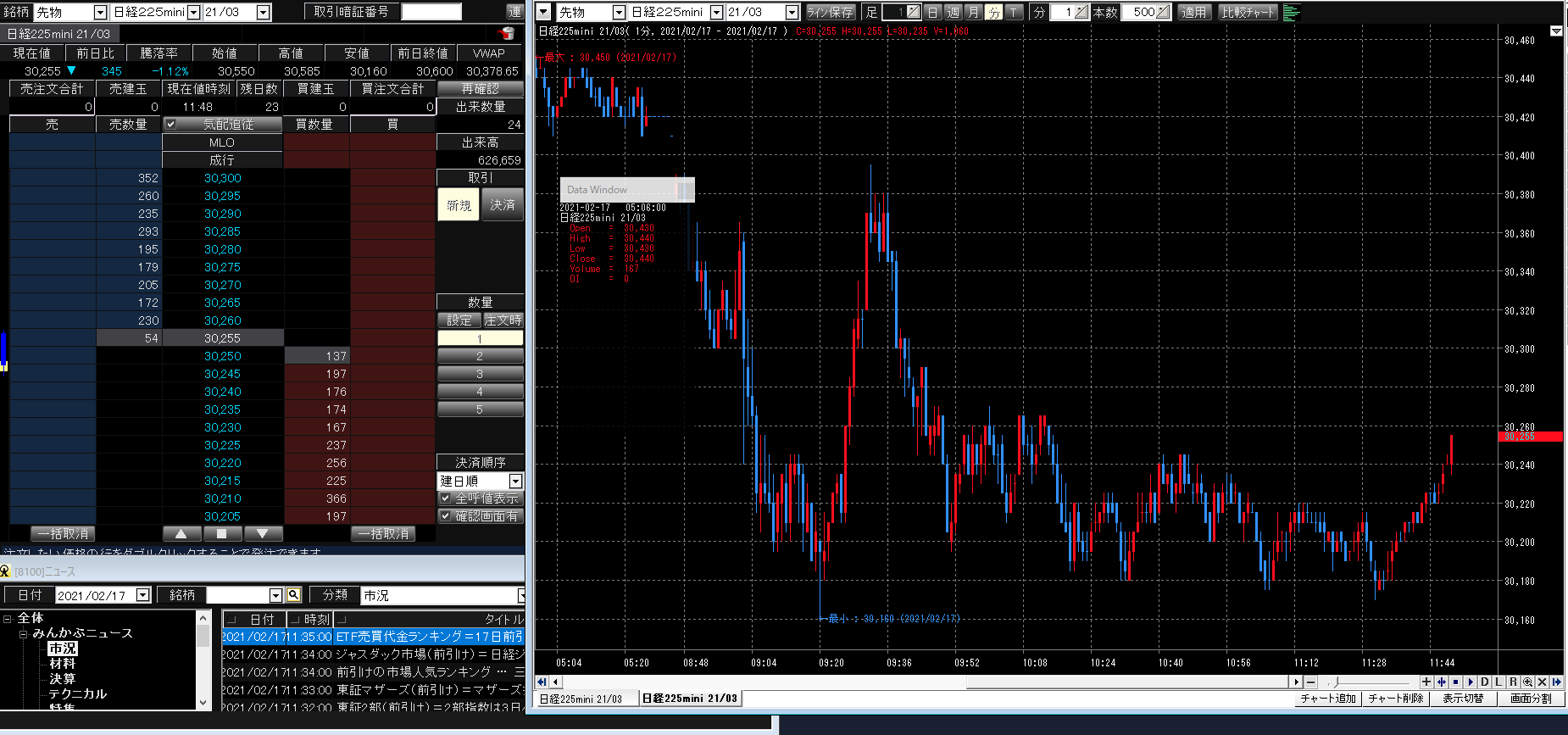Click the D icon in chart toolbar
This screenshot has width=1568, height=735.
[1484, 682]
